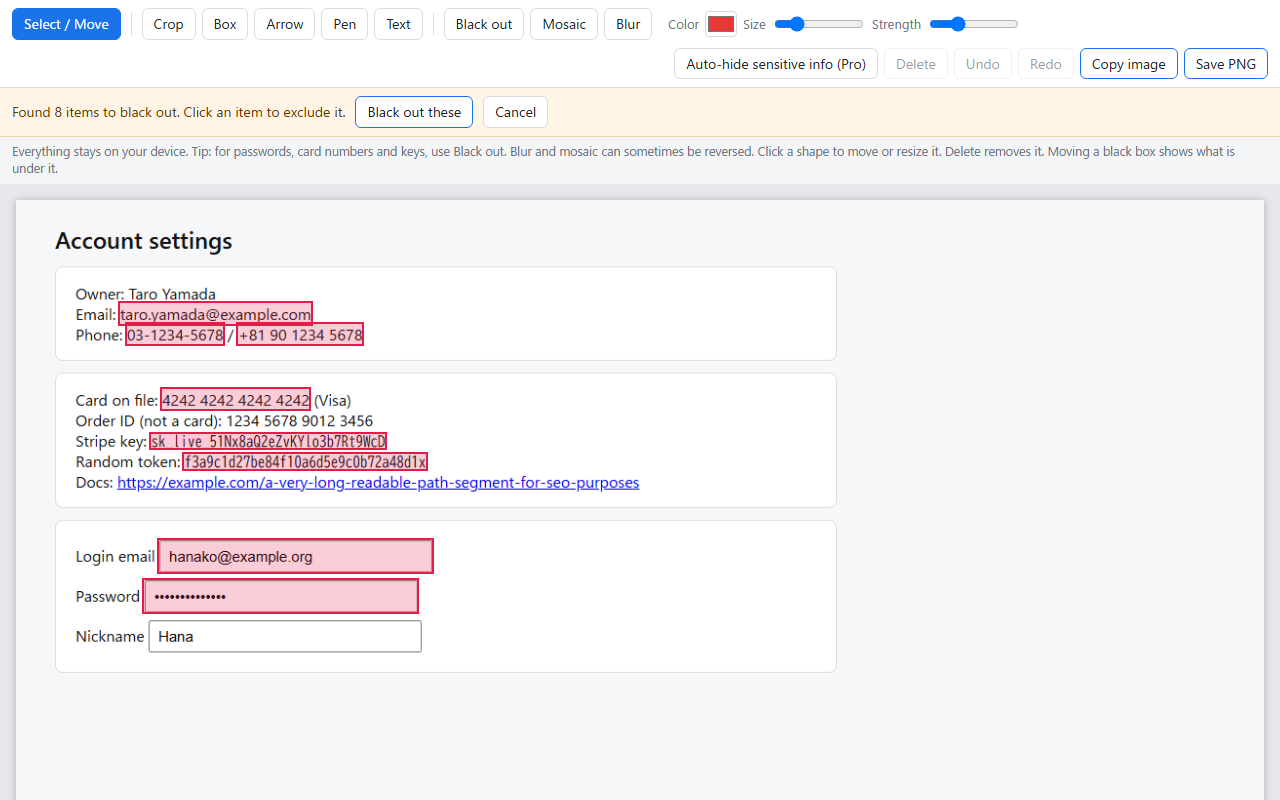Select the Arrow tool

coord(285,24)
